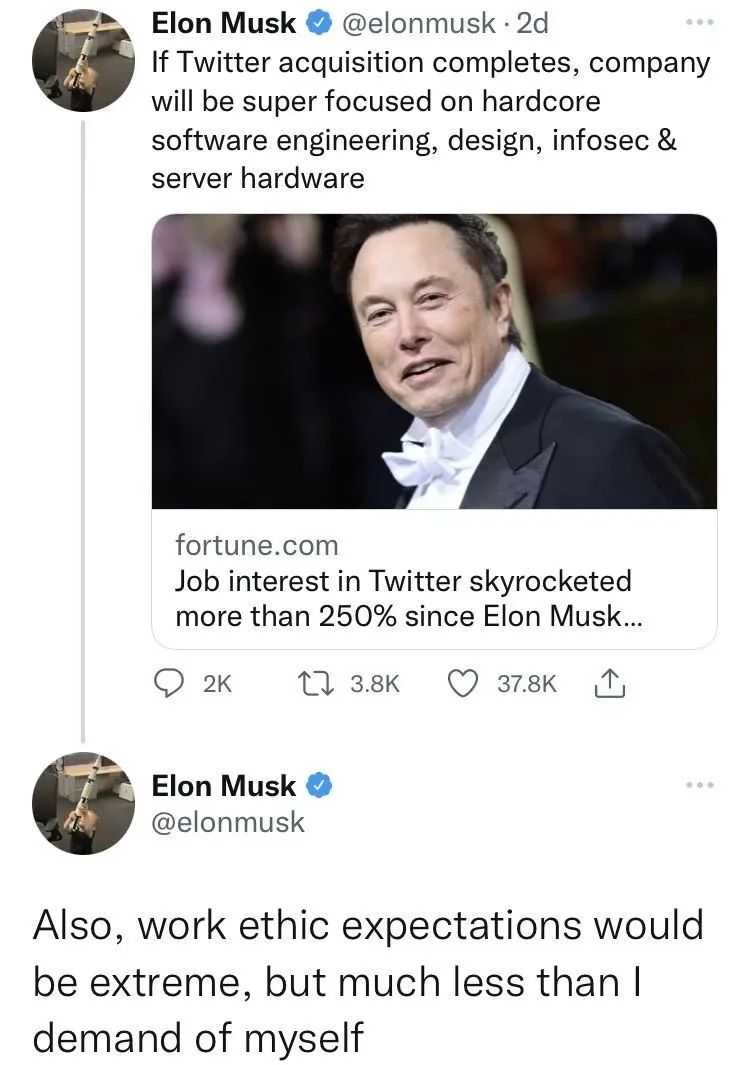Click the 'Elon Musk' name in top tweet
Viewport: 750px width, 1065px height.
(223, 22)
